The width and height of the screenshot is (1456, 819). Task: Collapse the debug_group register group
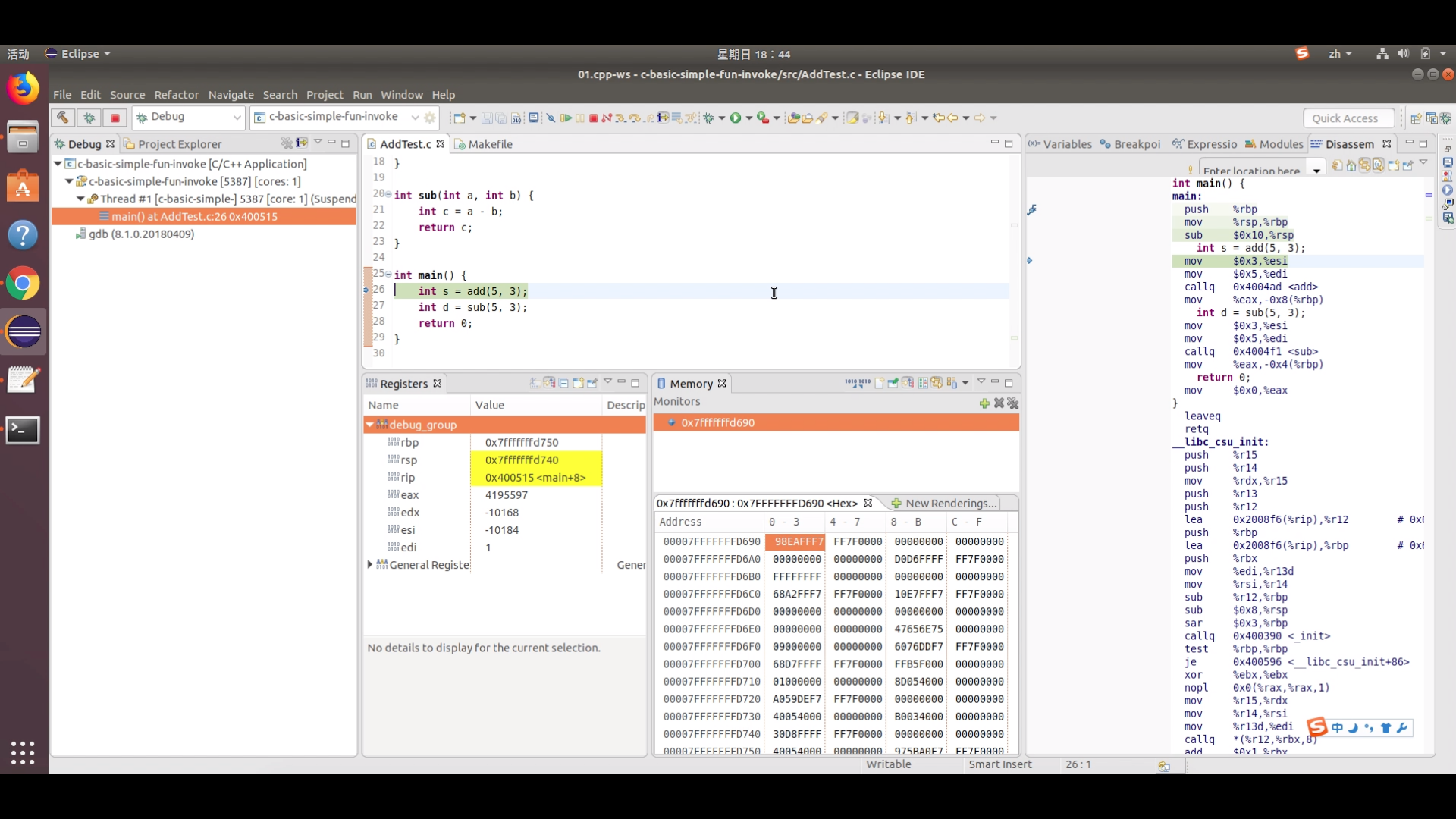tap(370, 425)
